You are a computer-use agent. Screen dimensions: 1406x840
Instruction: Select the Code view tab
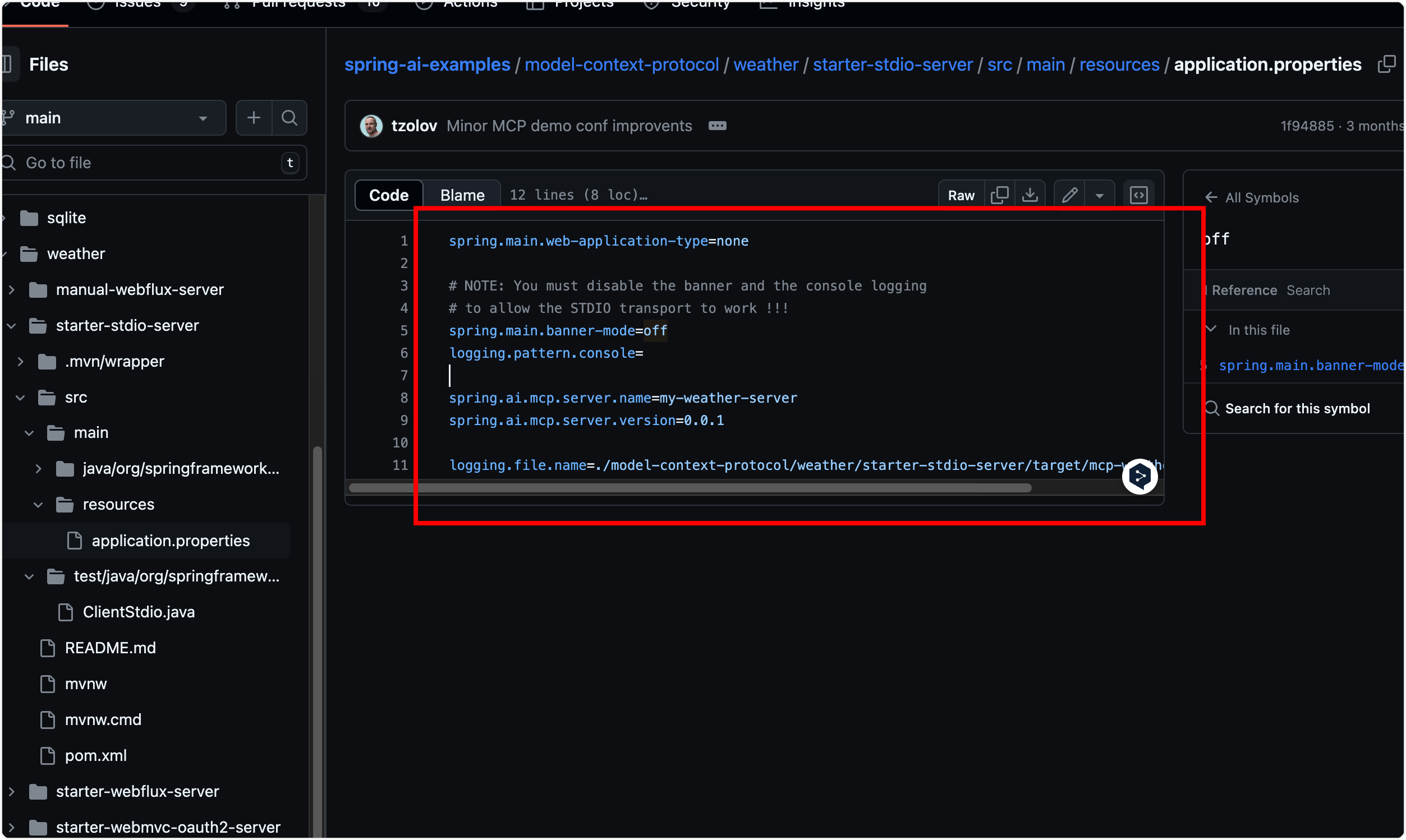coord(388,195)
